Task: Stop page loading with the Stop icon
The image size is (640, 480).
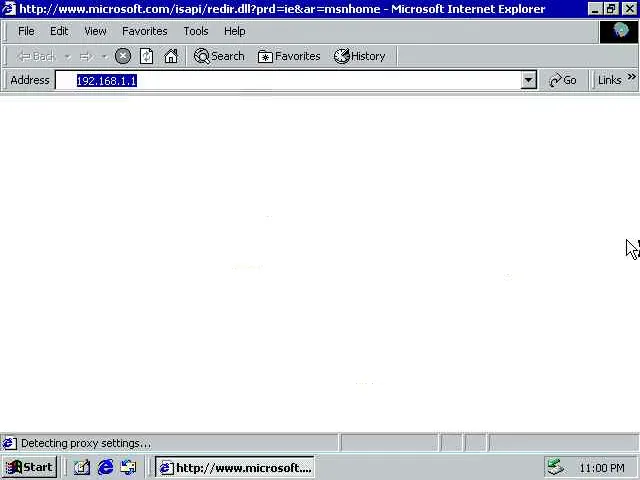Action: [x=122, y=56]
